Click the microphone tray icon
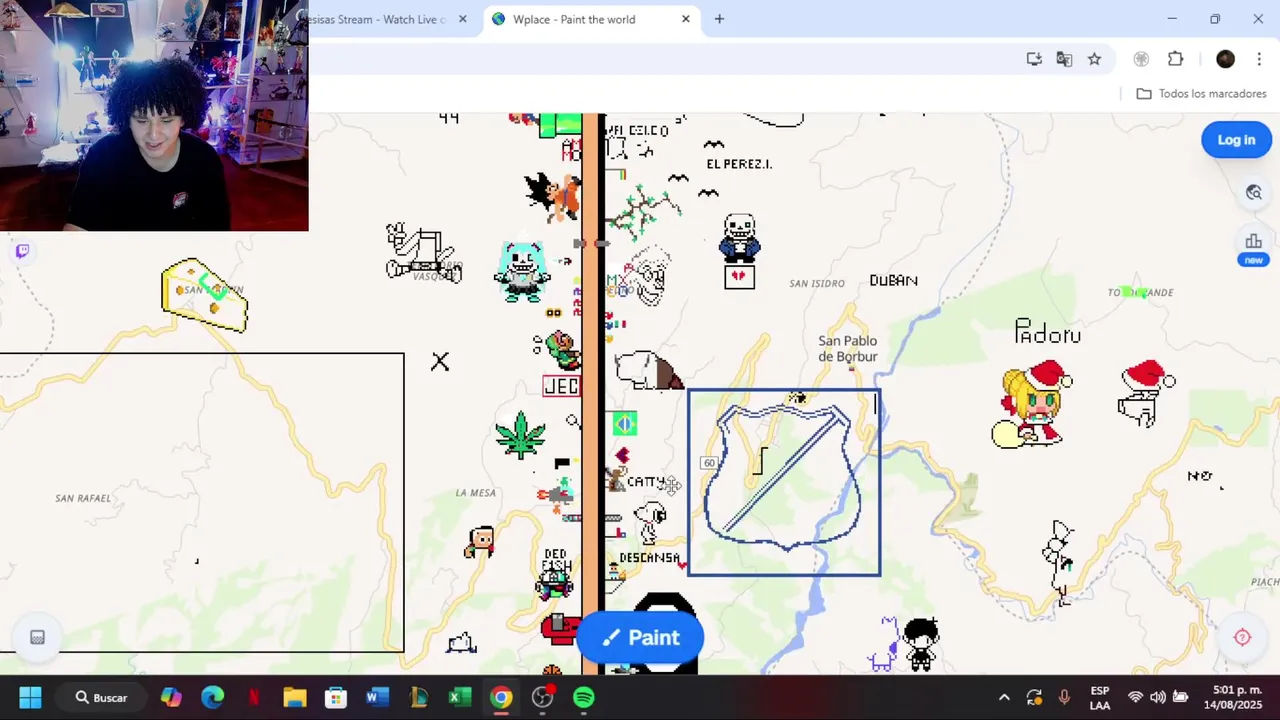1280x720 pixels. pyautogui.click(x=1064, y=697)
